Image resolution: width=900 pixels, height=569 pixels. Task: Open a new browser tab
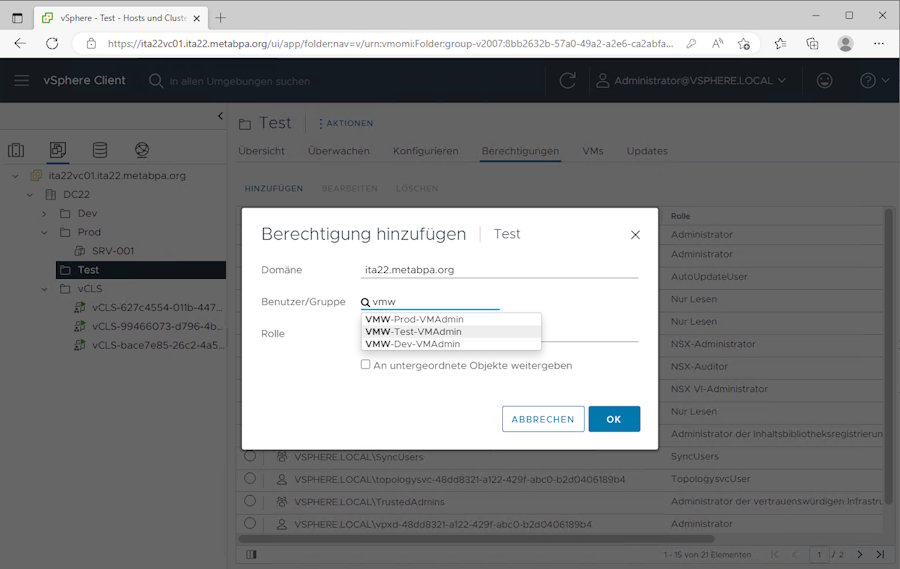220,18
